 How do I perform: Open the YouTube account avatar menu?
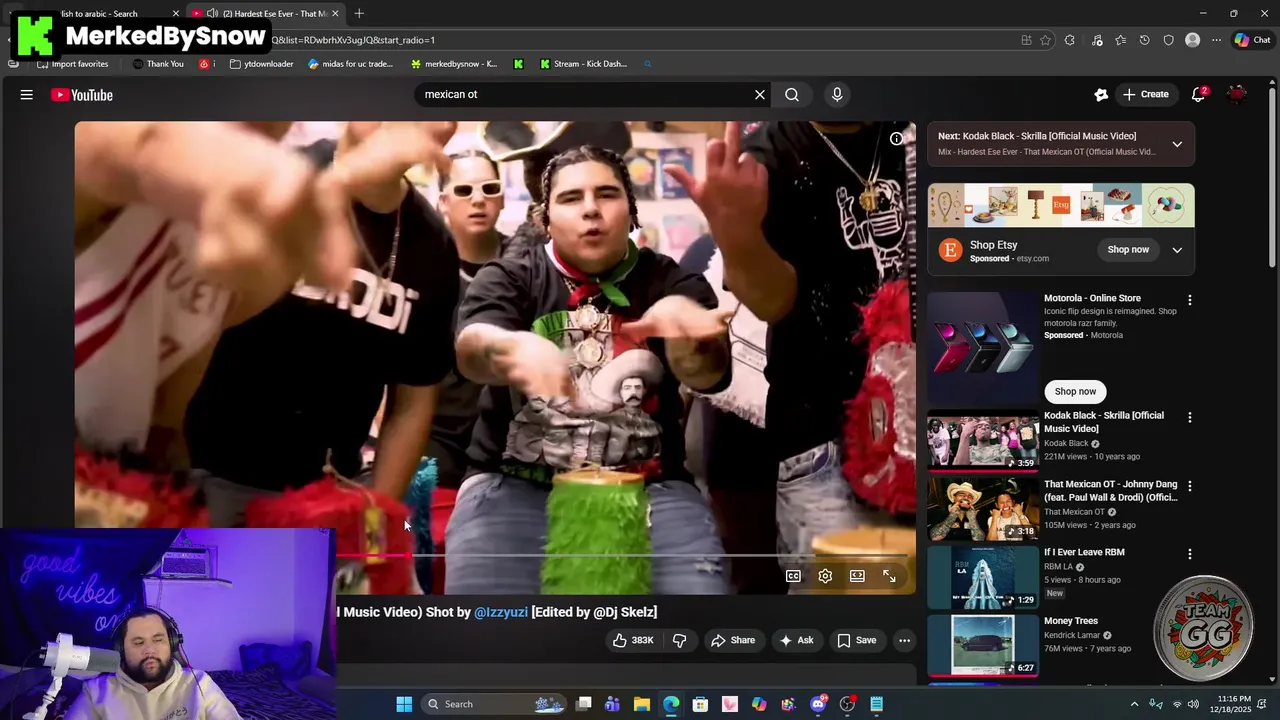coord(1237,95)
